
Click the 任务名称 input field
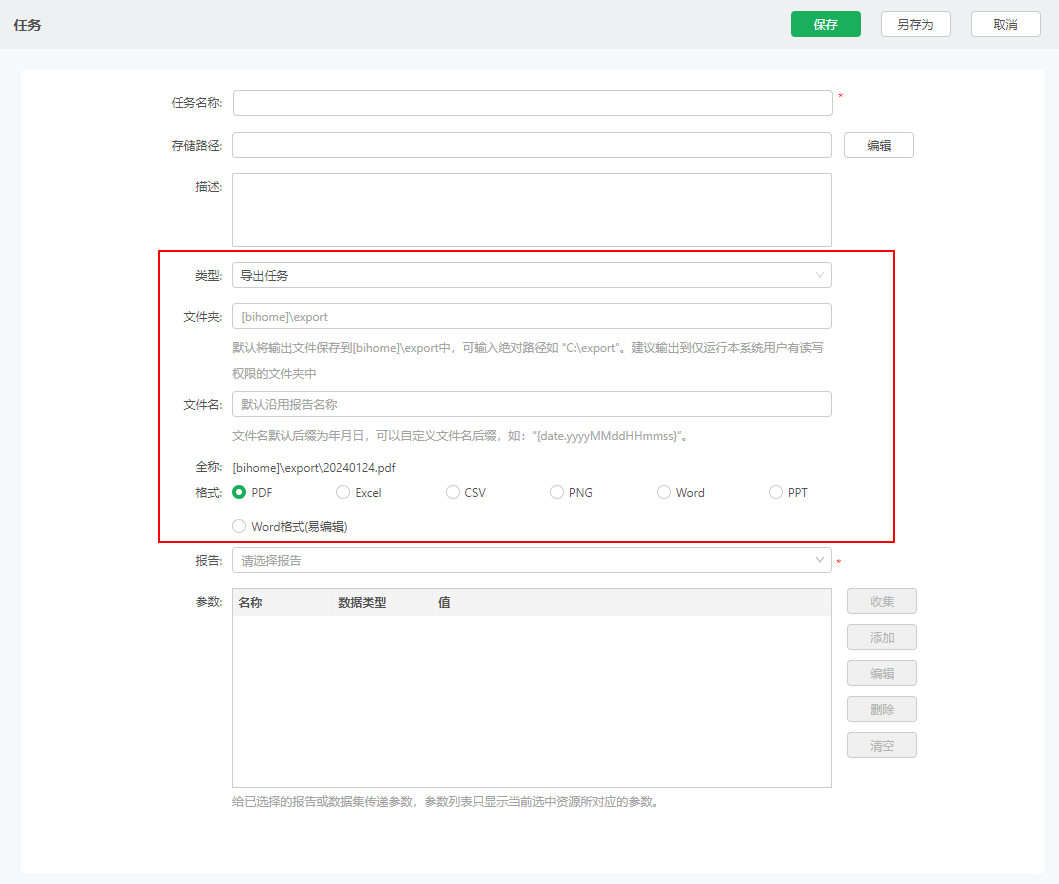(532, 103)
